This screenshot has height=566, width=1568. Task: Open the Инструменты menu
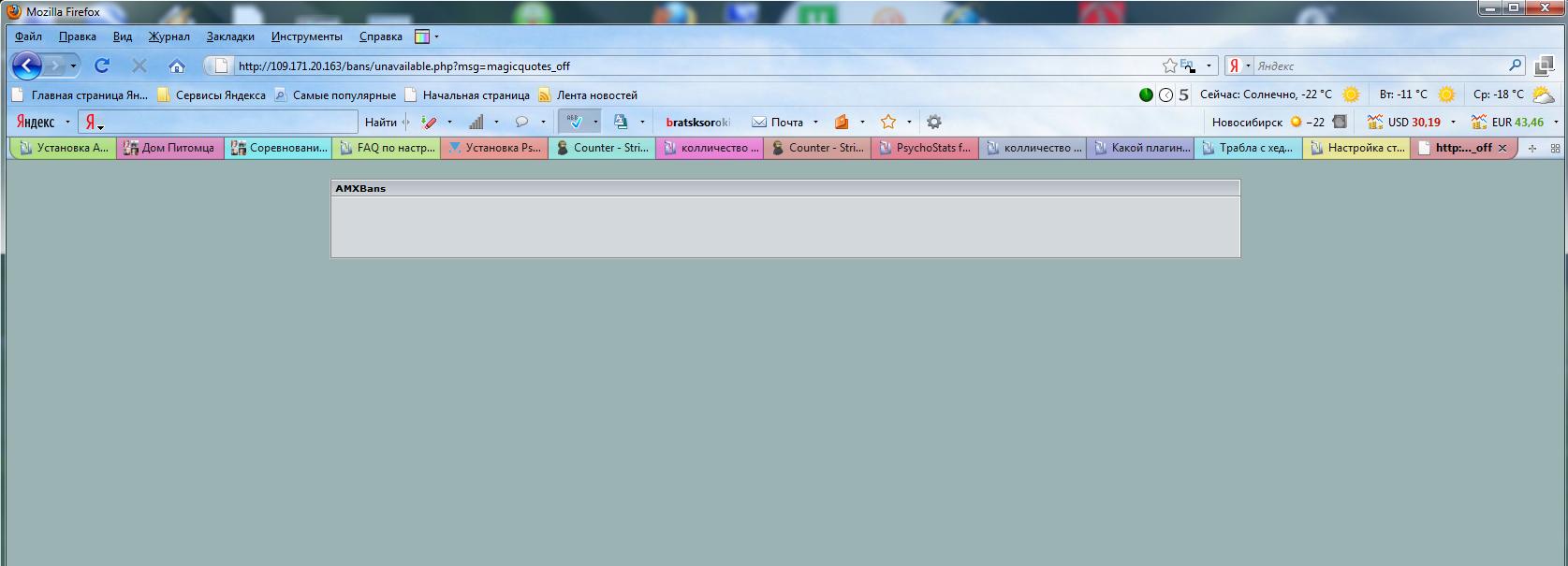[307, 36]
